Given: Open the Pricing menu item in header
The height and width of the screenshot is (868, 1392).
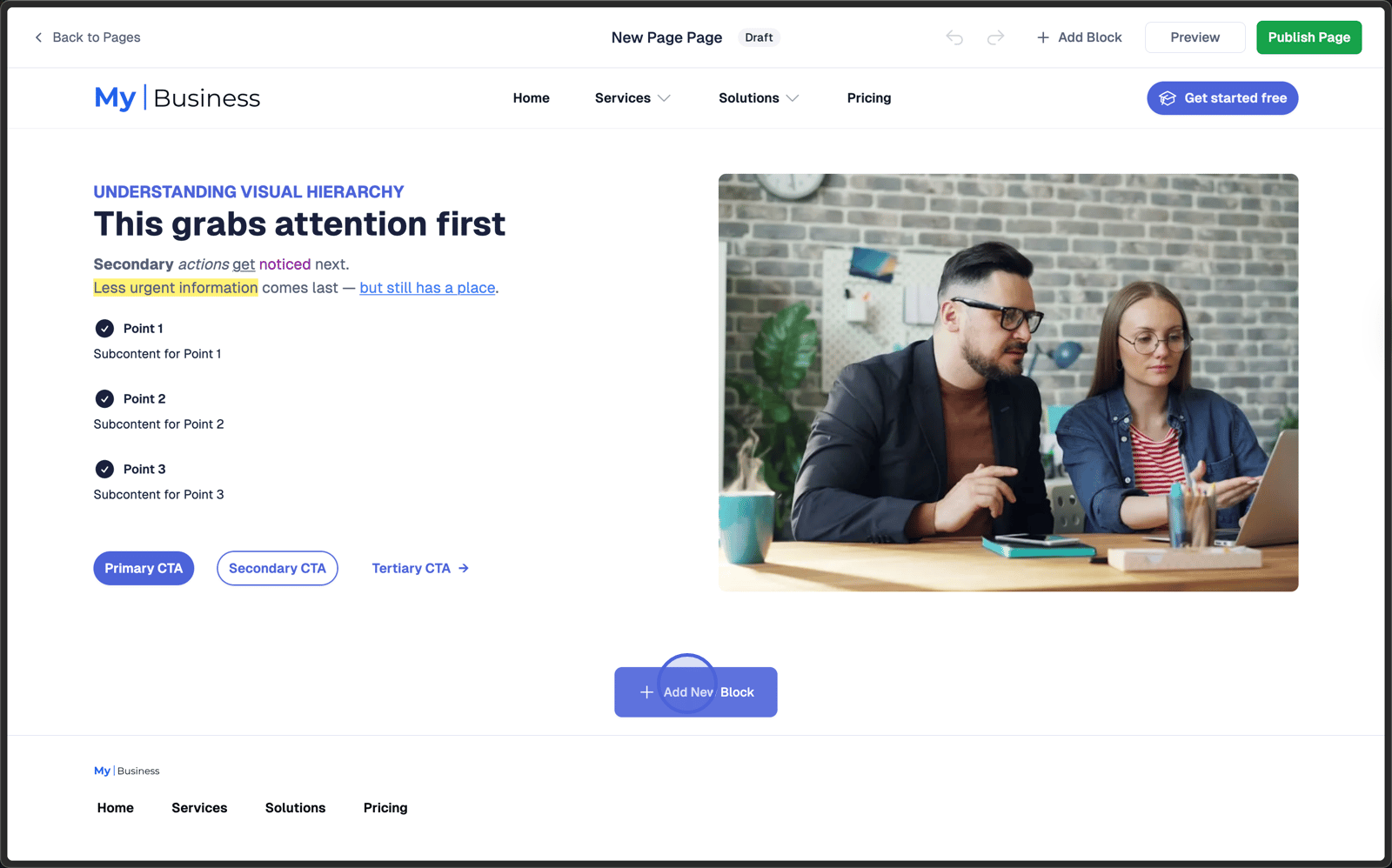Looking at the screenshot, I should [x=869, y=98].
